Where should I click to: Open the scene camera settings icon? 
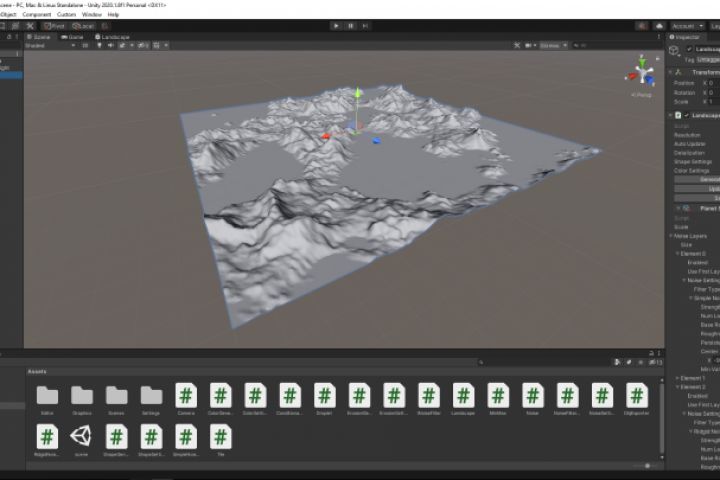[x=530, y=45]
